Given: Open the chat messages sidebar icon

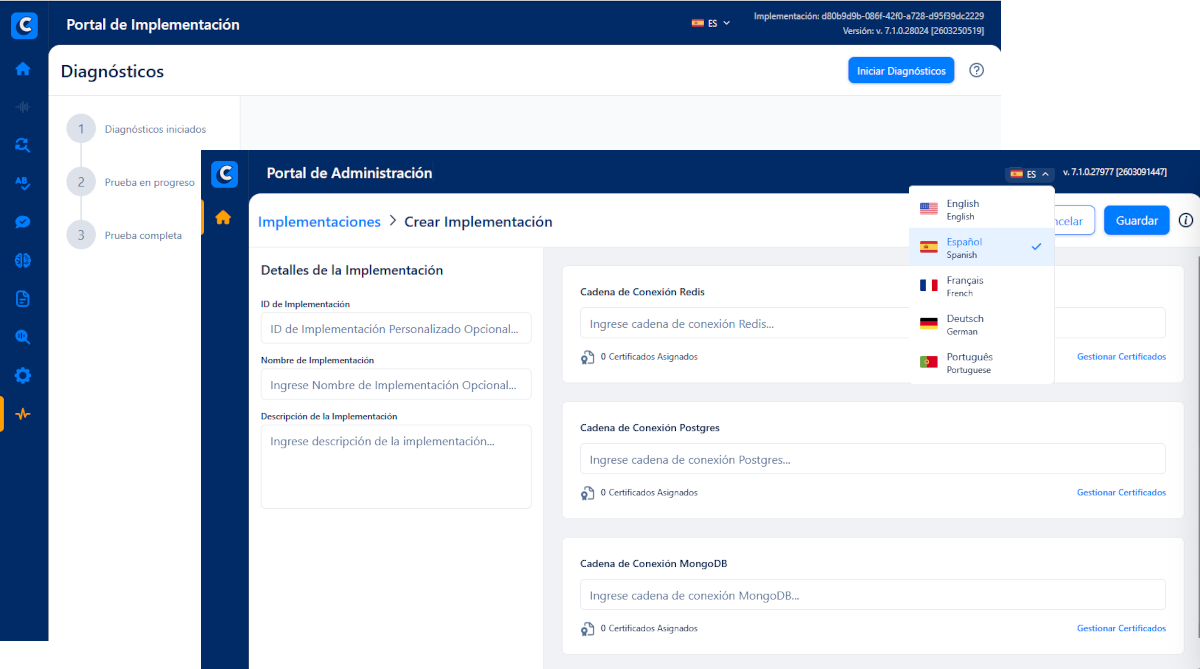Looking at the screenshot, I should (23, 221).
